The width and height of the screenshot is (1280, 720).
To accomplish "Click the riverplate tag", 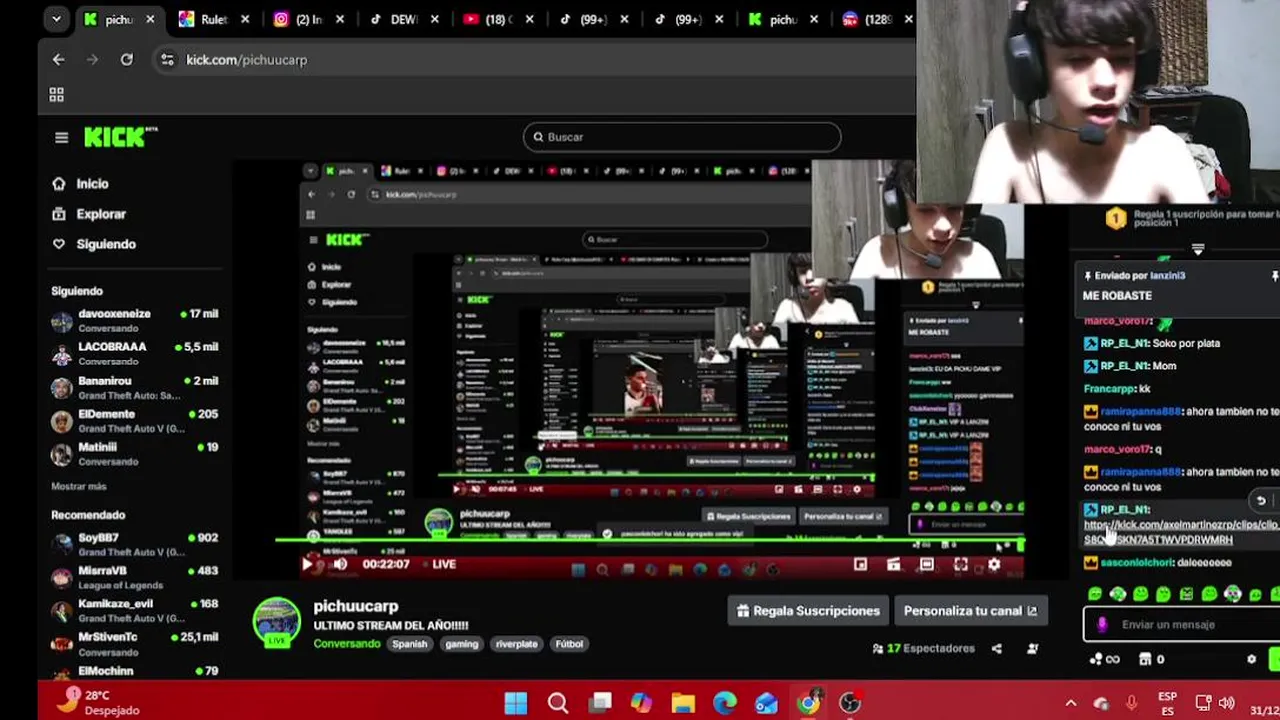I will 516,644.
